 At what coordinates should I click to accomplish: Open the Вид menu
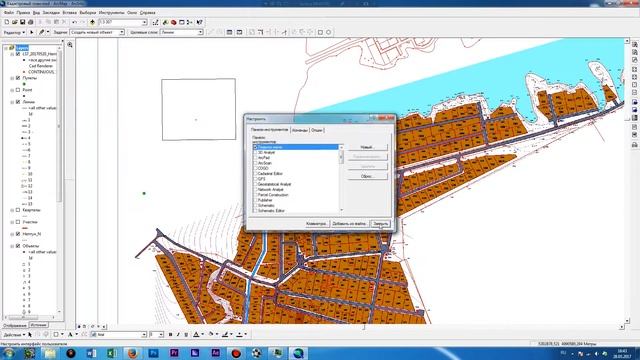coord(36,13)
